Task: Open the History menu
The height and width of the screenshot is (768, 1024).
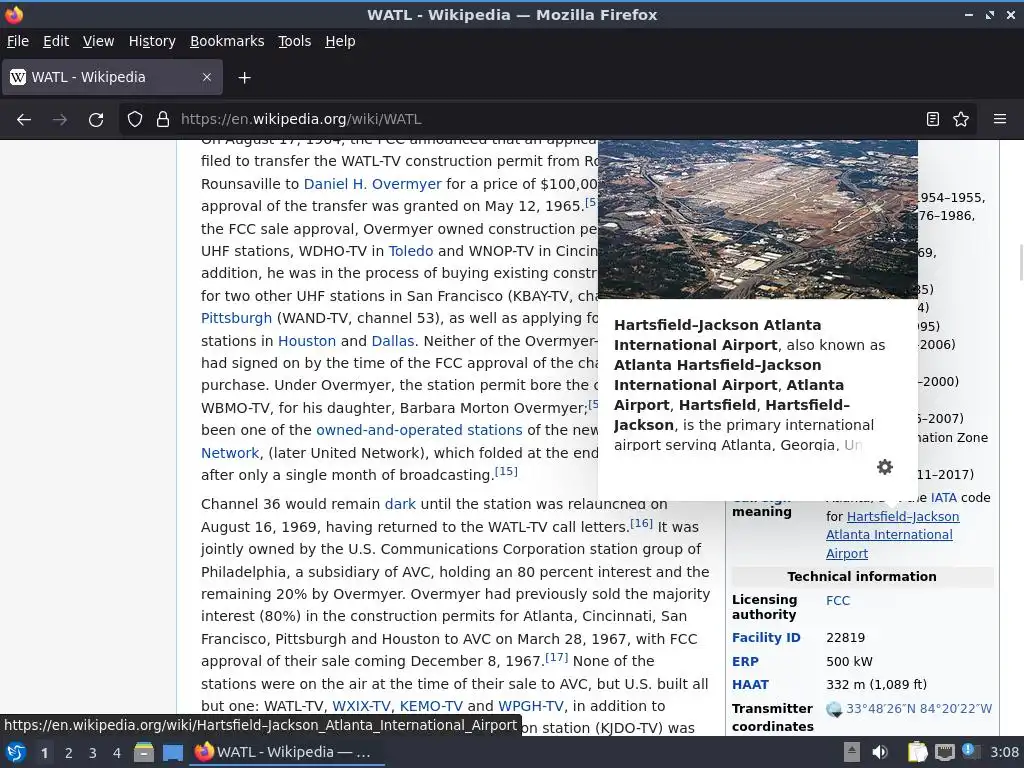Action: click(152, 41)
